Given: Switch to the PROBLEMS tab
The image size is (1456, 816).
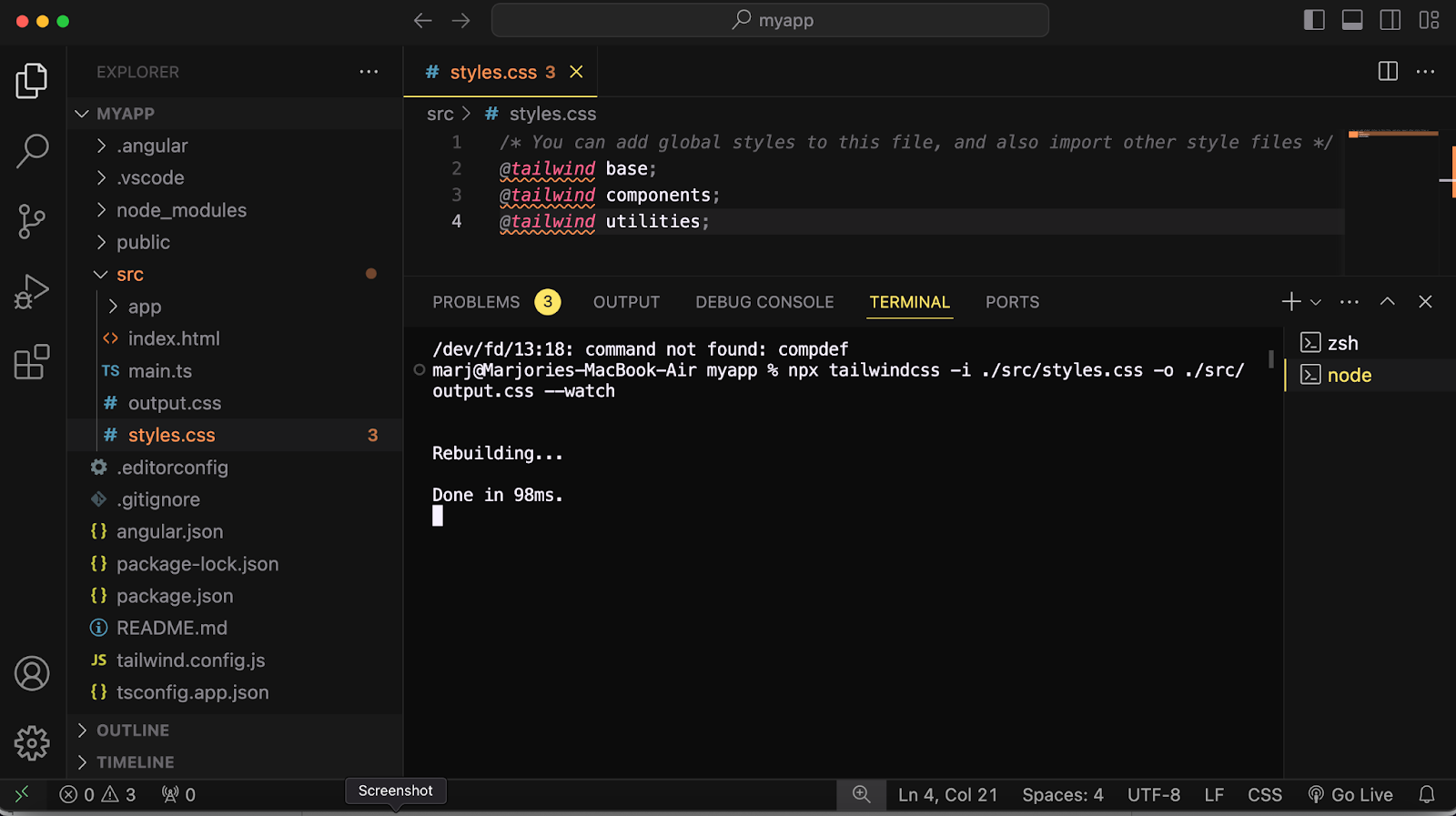Looking at the screenshot, I should [x=476, y=302].
